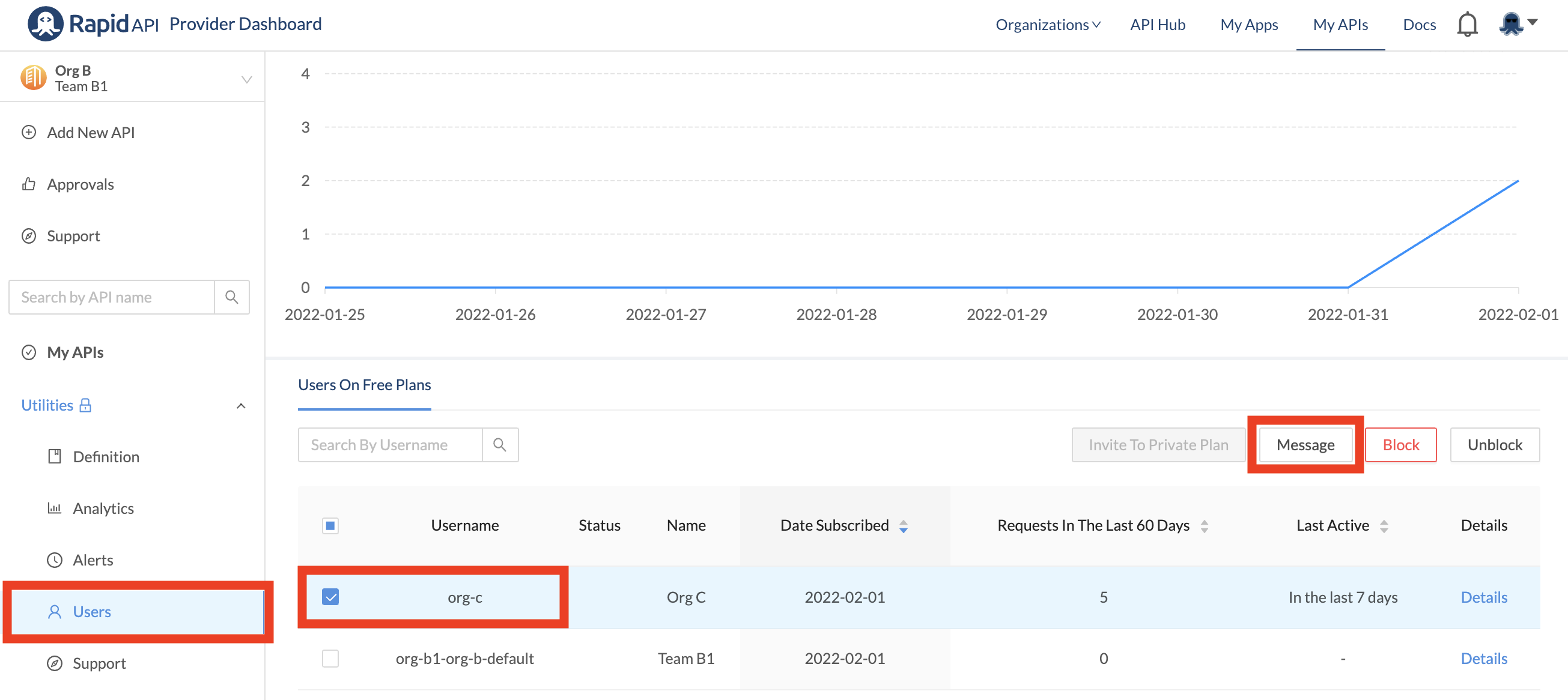Click the red Block button
This screenshot has height=700, width=1568.
[x=1400, y=445]
